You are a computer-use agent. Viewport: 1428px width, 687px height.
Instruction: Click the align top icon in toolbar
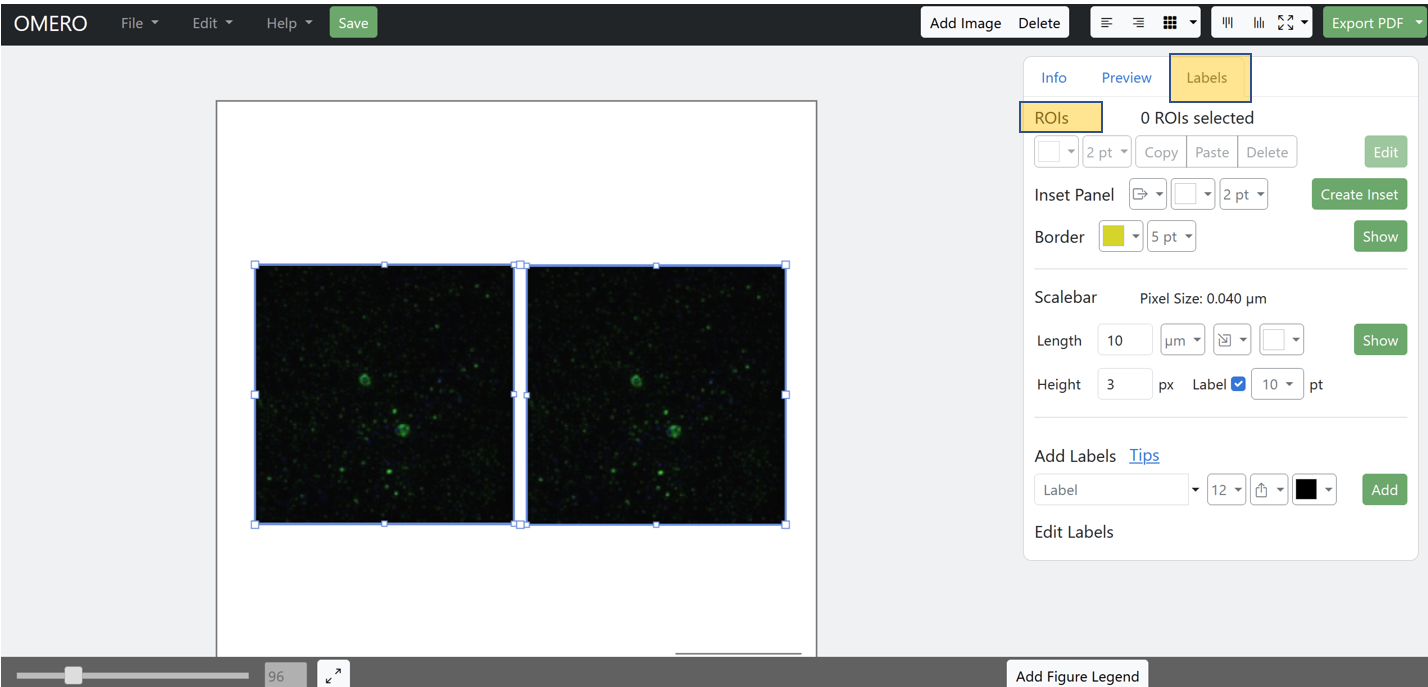(x=1228, y=22)
